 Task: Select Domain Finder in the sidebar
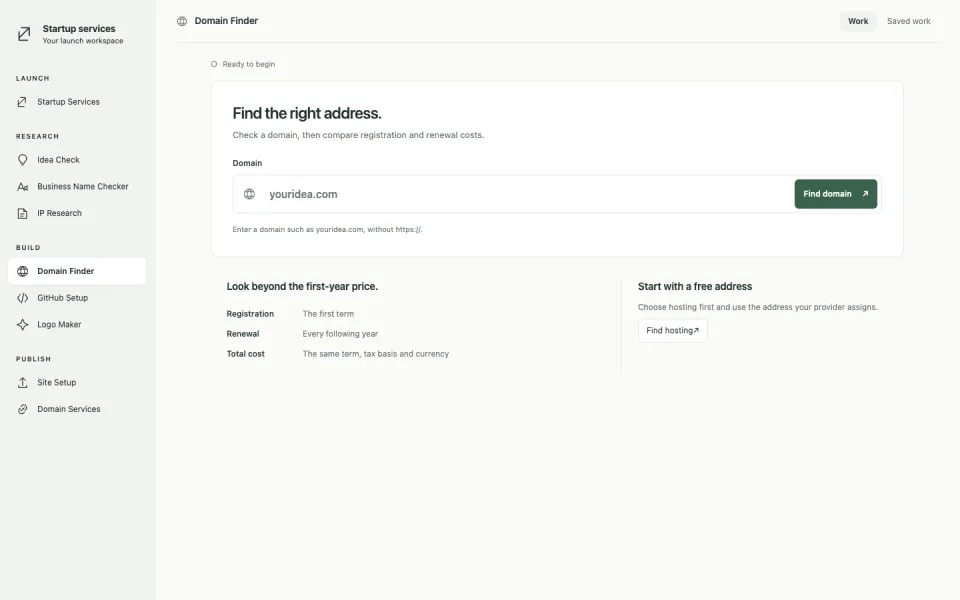coord(77,271)
